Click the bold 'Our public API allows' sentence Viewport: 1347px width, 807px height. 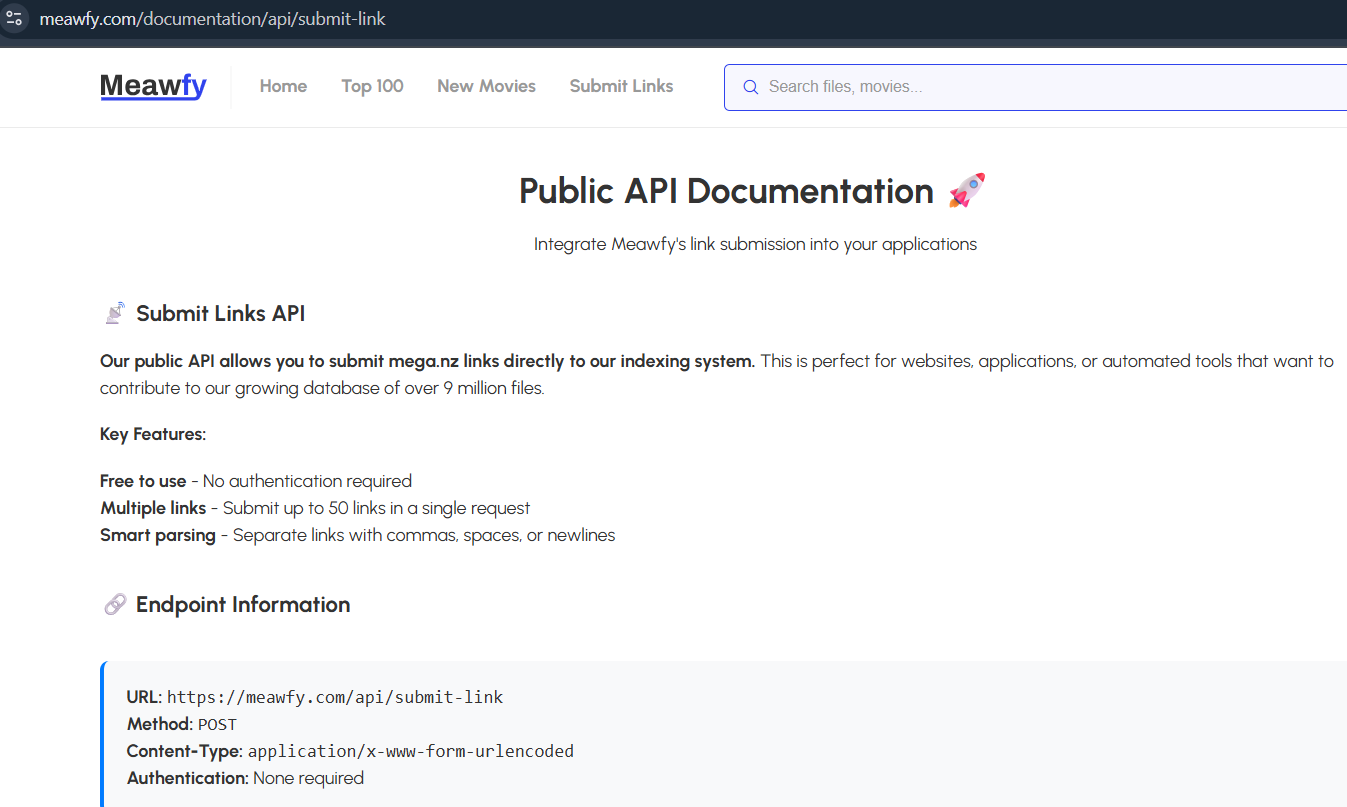[x=427, y=361]
